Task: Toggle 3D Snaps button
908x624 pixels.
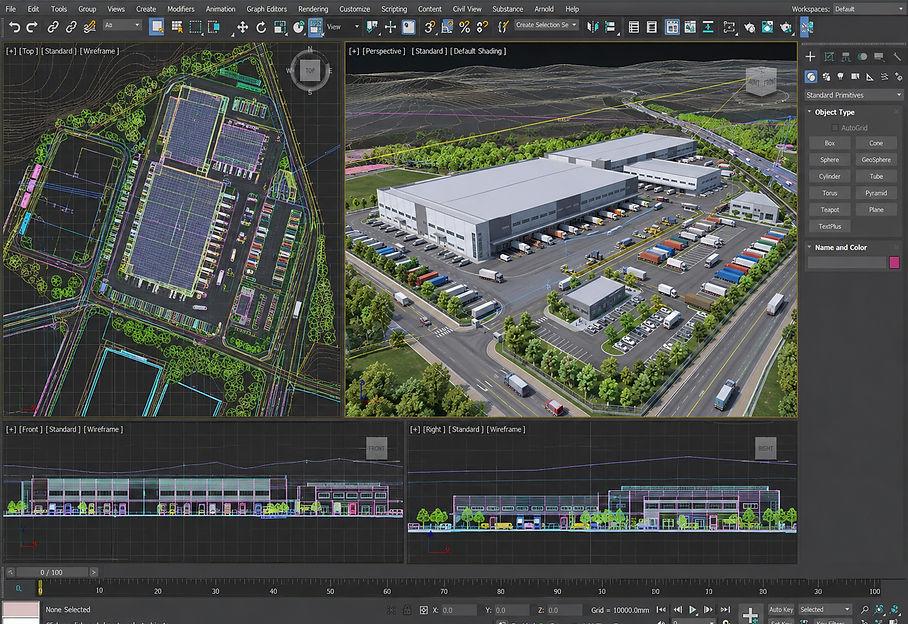Action: pos(429,27)
